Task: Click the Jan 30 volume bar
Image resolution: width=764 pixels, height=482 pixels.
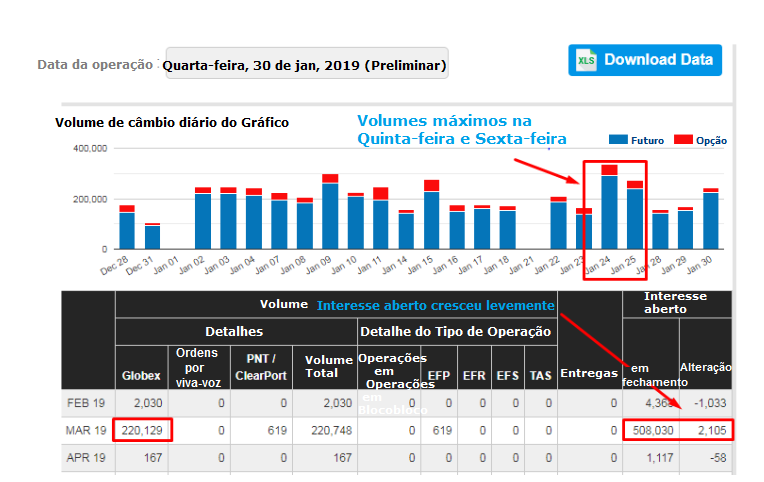Action: (x=711, y=220)
